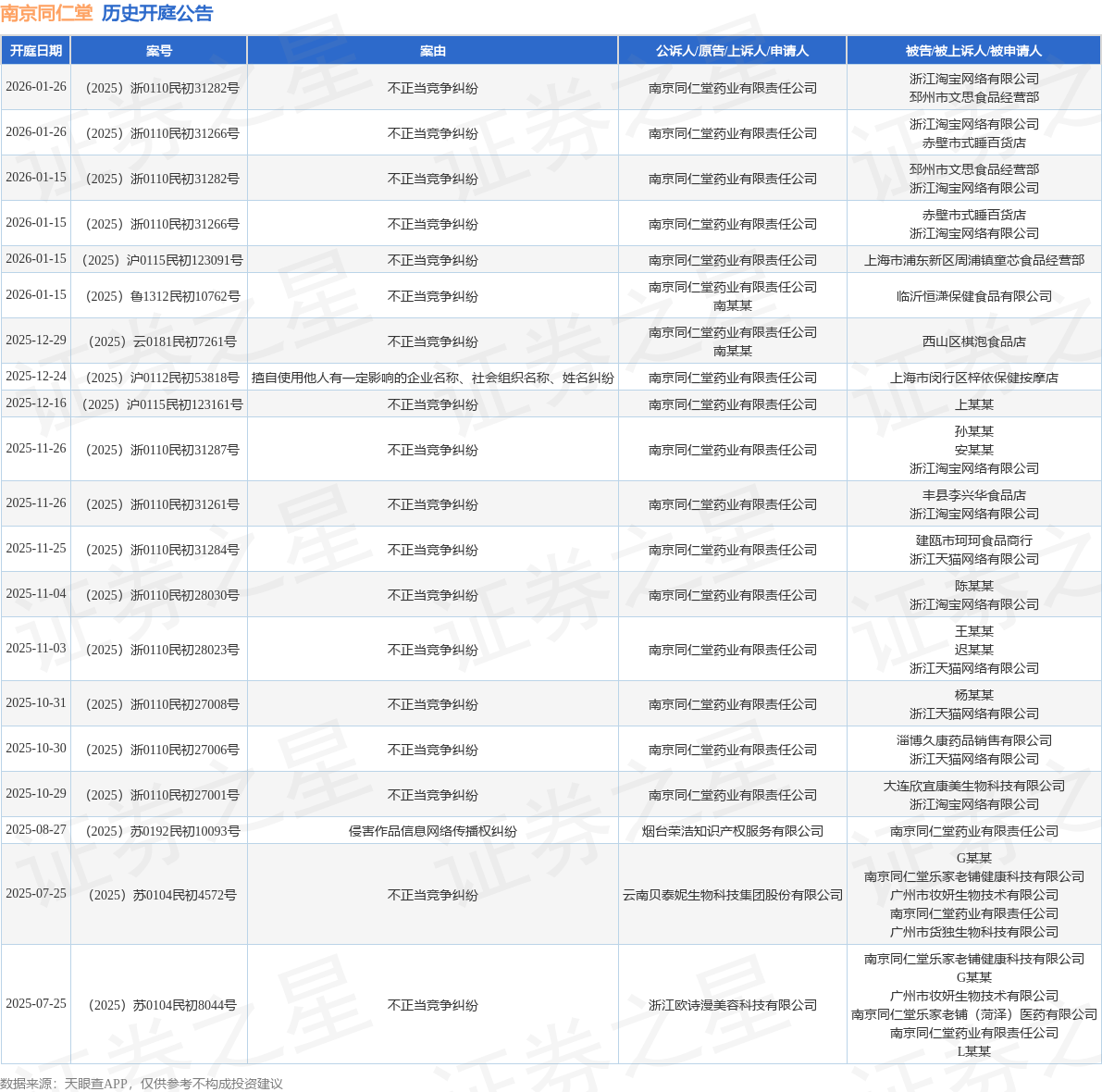Click the 数据来源 天眼查APP footer note

point(142,1084)
